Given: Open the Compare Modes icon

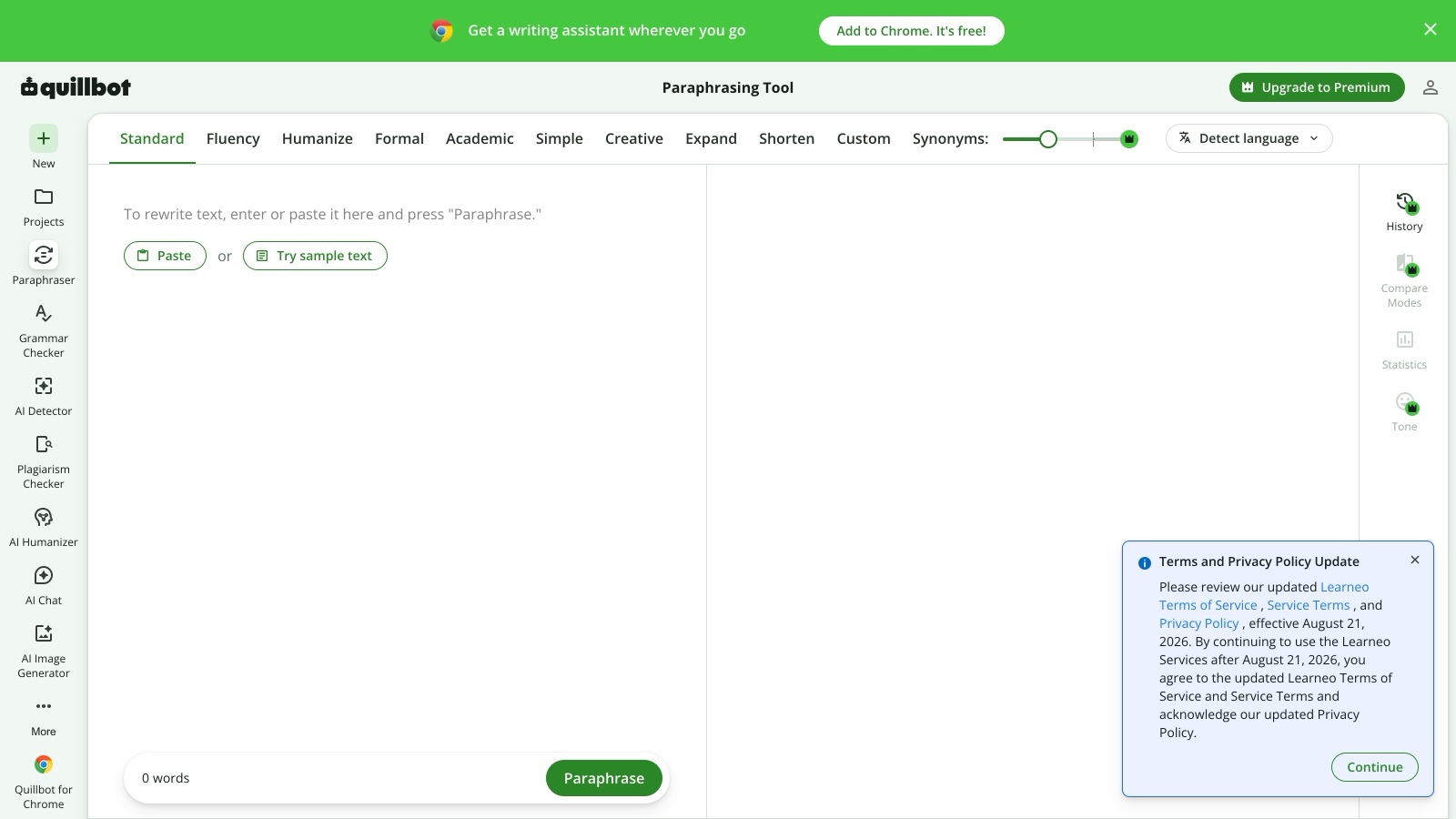Looking at the screenshot, I should pos(1405,264).
